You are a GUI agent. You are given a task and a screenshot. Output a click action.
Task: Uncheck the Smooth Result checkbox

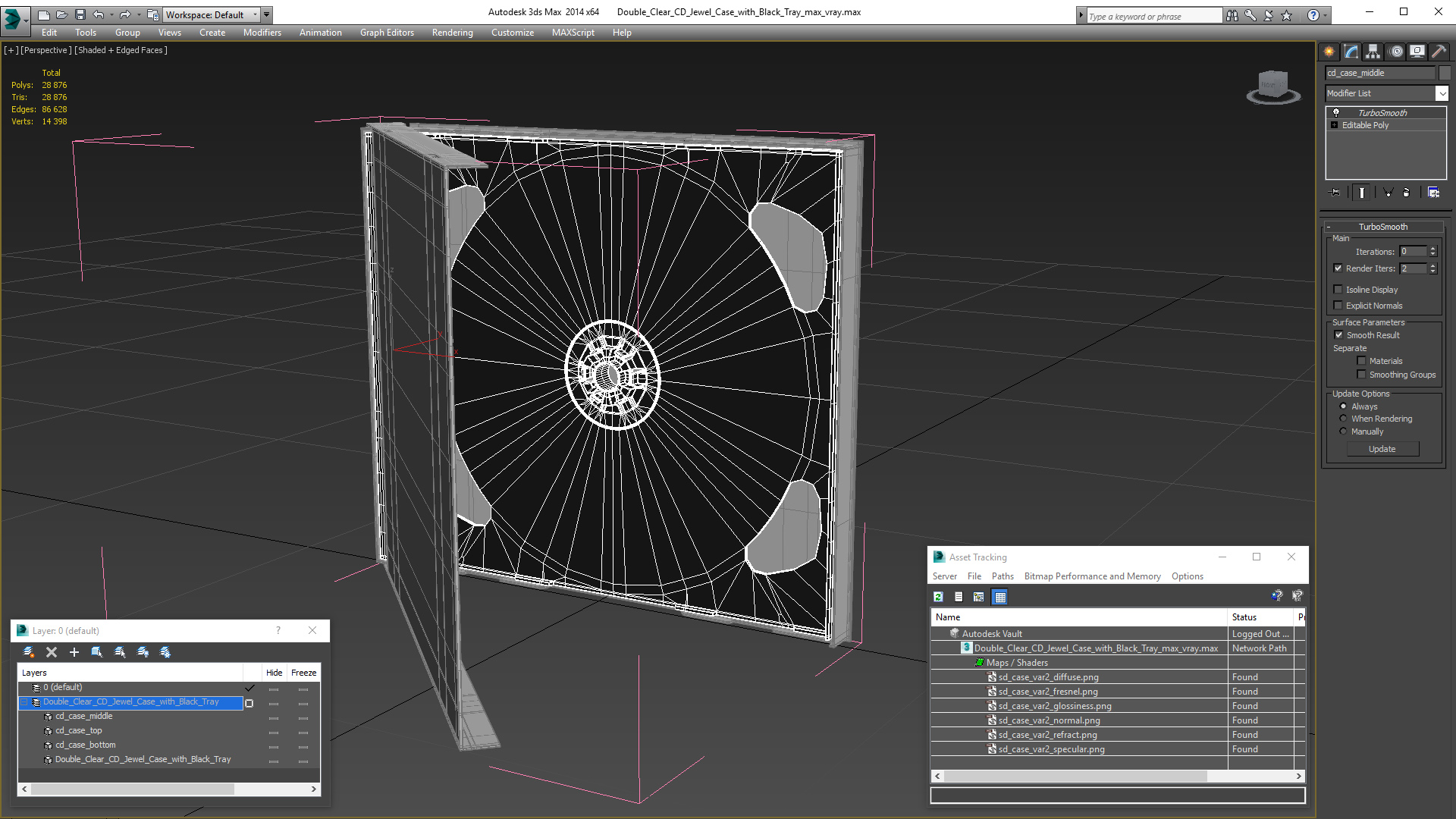(1338, 335)
